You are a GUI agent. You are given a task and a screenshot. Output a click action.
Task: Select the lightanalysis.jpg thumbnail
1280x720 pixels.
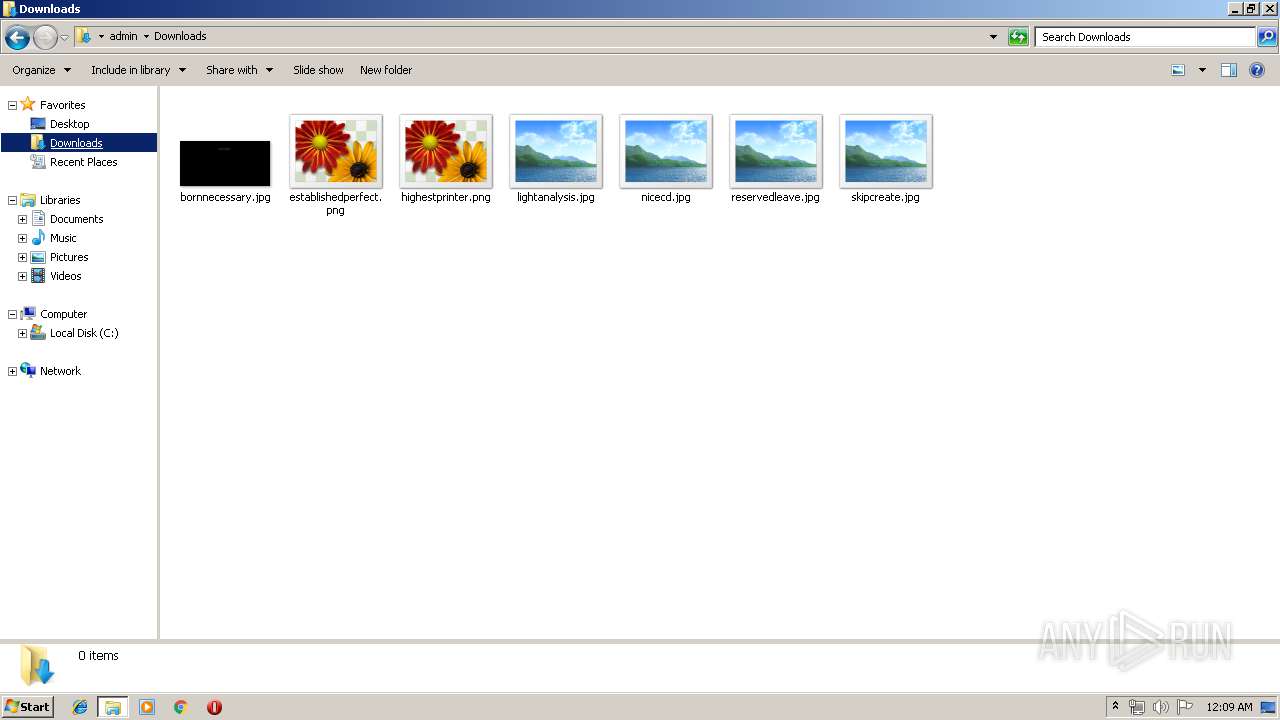556,151
